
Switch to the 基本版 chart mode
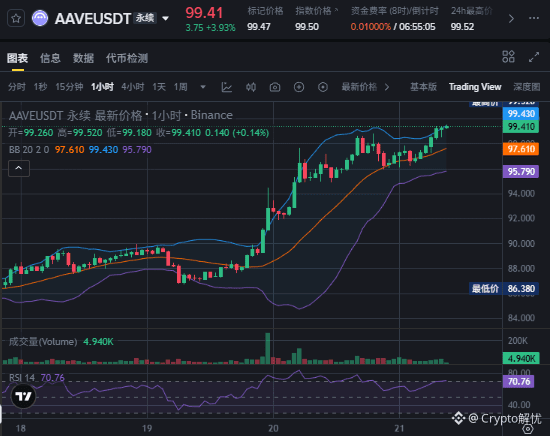(x=423, y=87)
